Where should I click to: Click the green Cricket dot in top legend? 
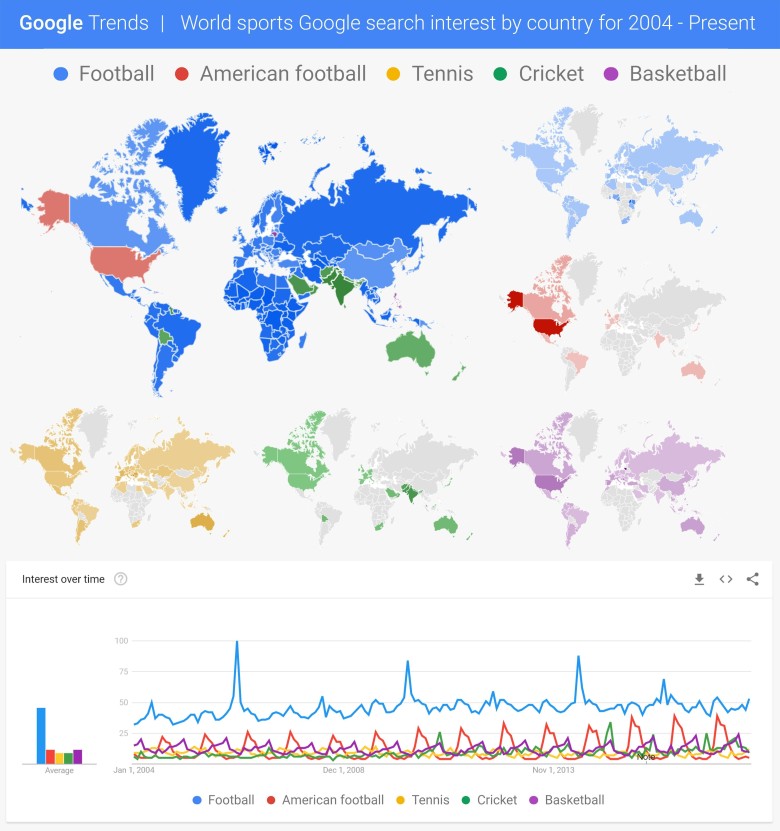(x=500, y=74)
